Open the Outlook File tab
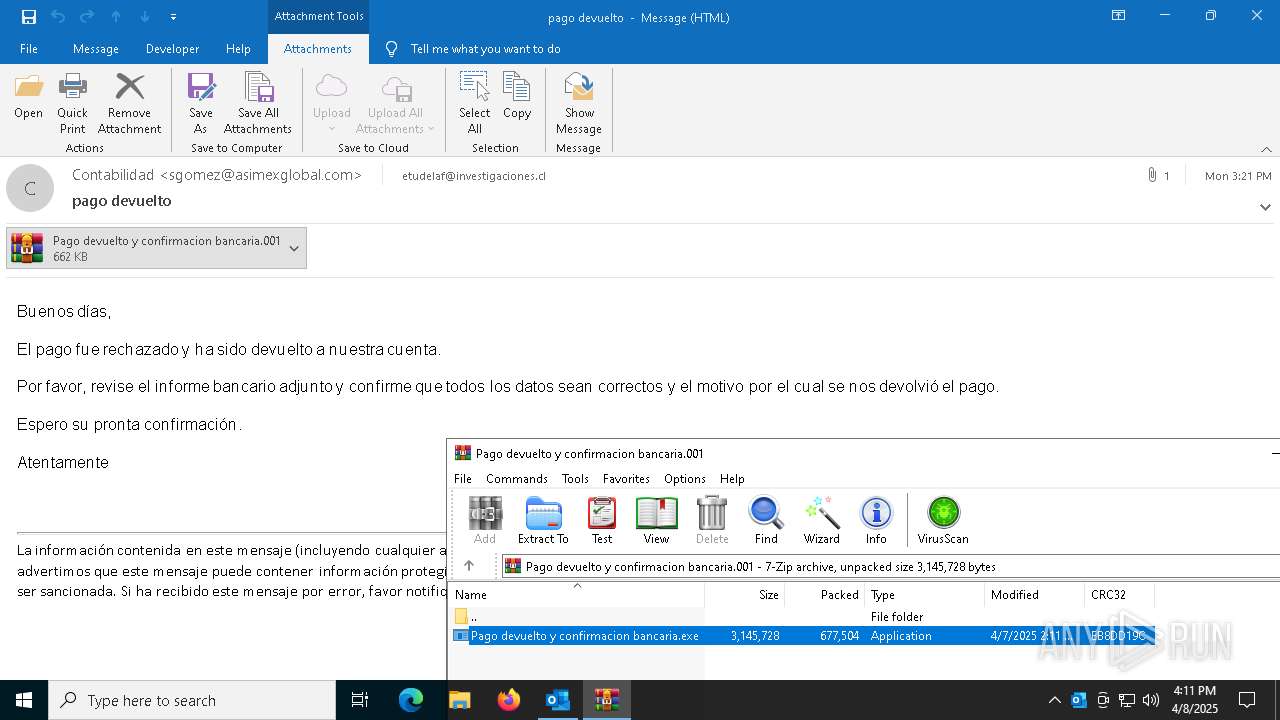Image resolution: width=1280 pixels, height=720 pixels. coord(29,49)
